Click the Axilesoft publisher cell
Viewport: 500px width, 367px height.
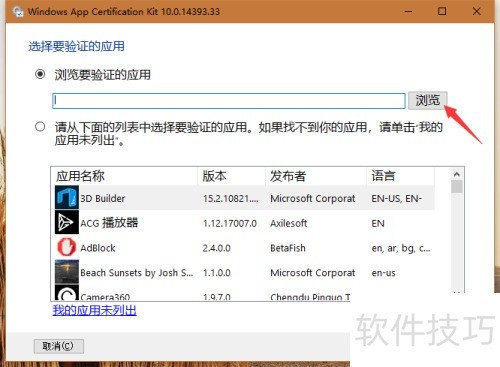[289, 223]
